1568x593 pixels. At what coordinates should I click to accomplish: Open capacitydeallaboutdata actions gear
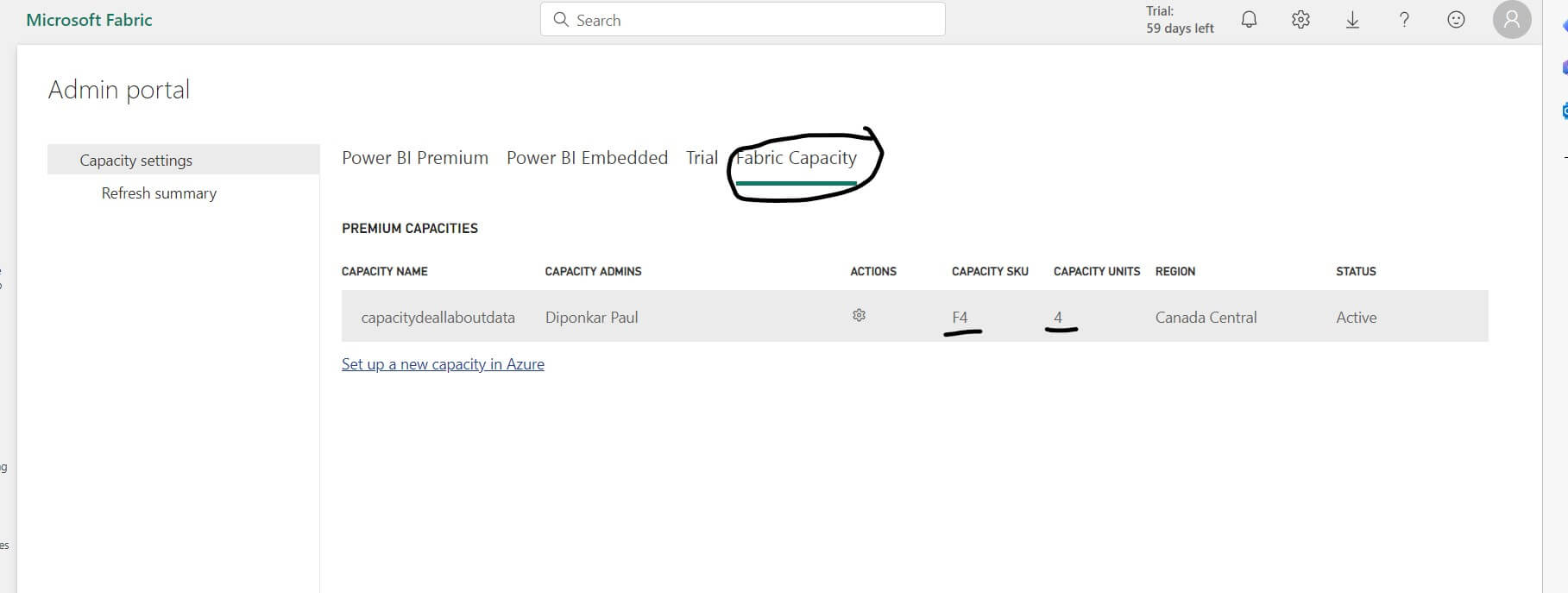coord(859,315)
